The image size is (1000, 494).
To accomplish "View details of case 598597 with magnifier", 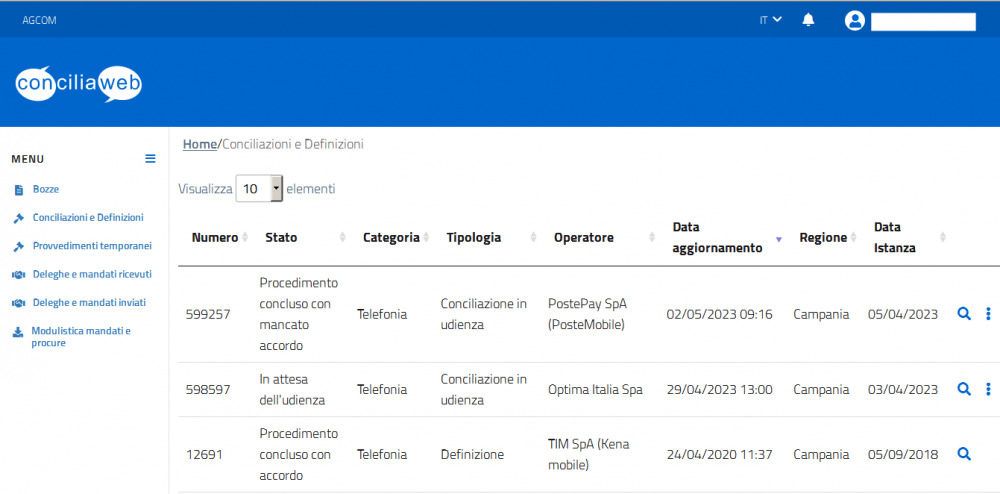I will [964, 389].
